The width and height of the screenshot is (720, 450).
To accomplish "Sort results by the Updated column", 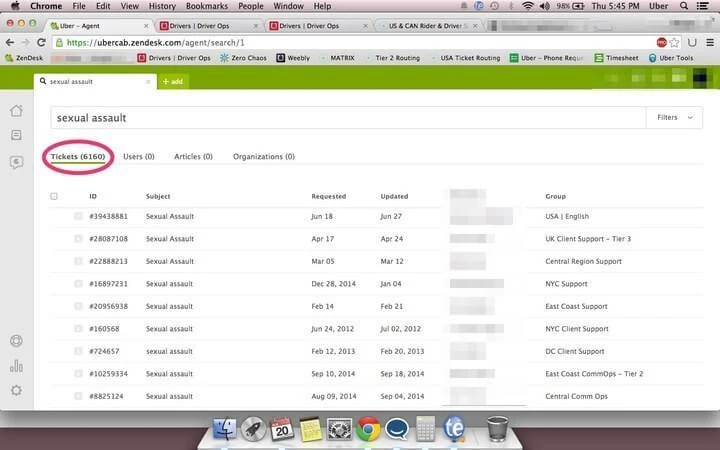I will 394,196.
